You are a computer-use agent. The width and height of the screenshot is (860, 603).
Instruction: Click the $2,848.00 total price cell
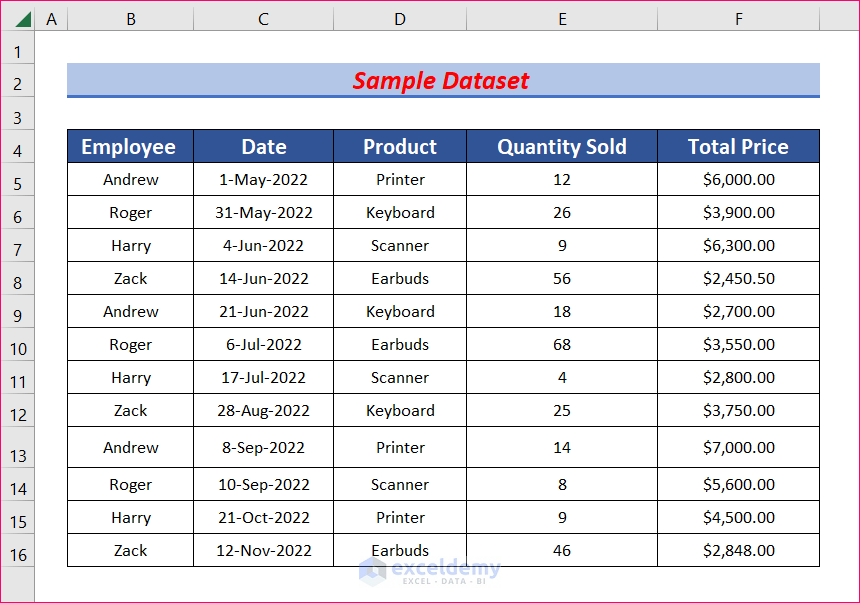point(739,550)
